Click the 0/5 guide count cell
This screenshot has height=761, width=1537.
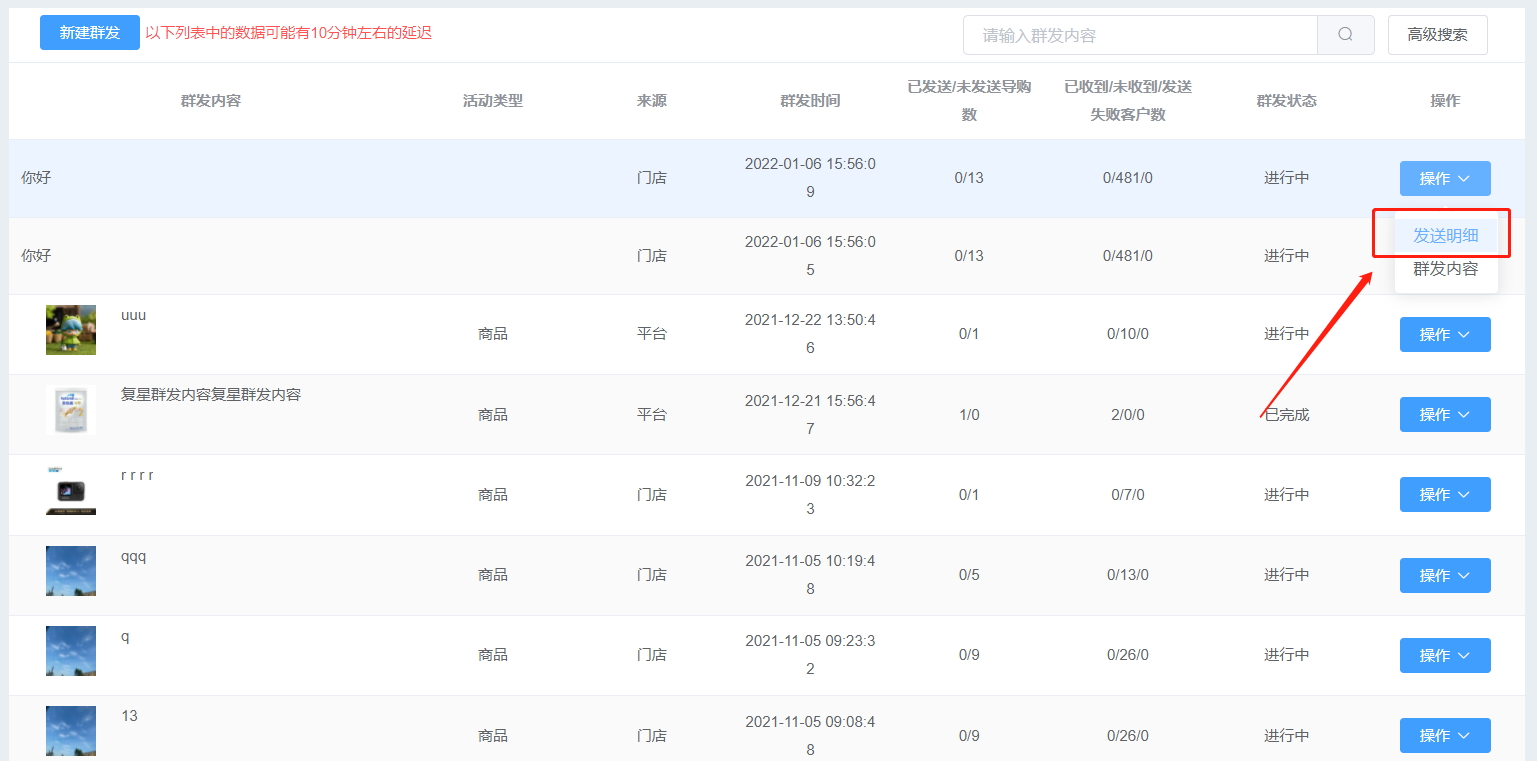969,575
